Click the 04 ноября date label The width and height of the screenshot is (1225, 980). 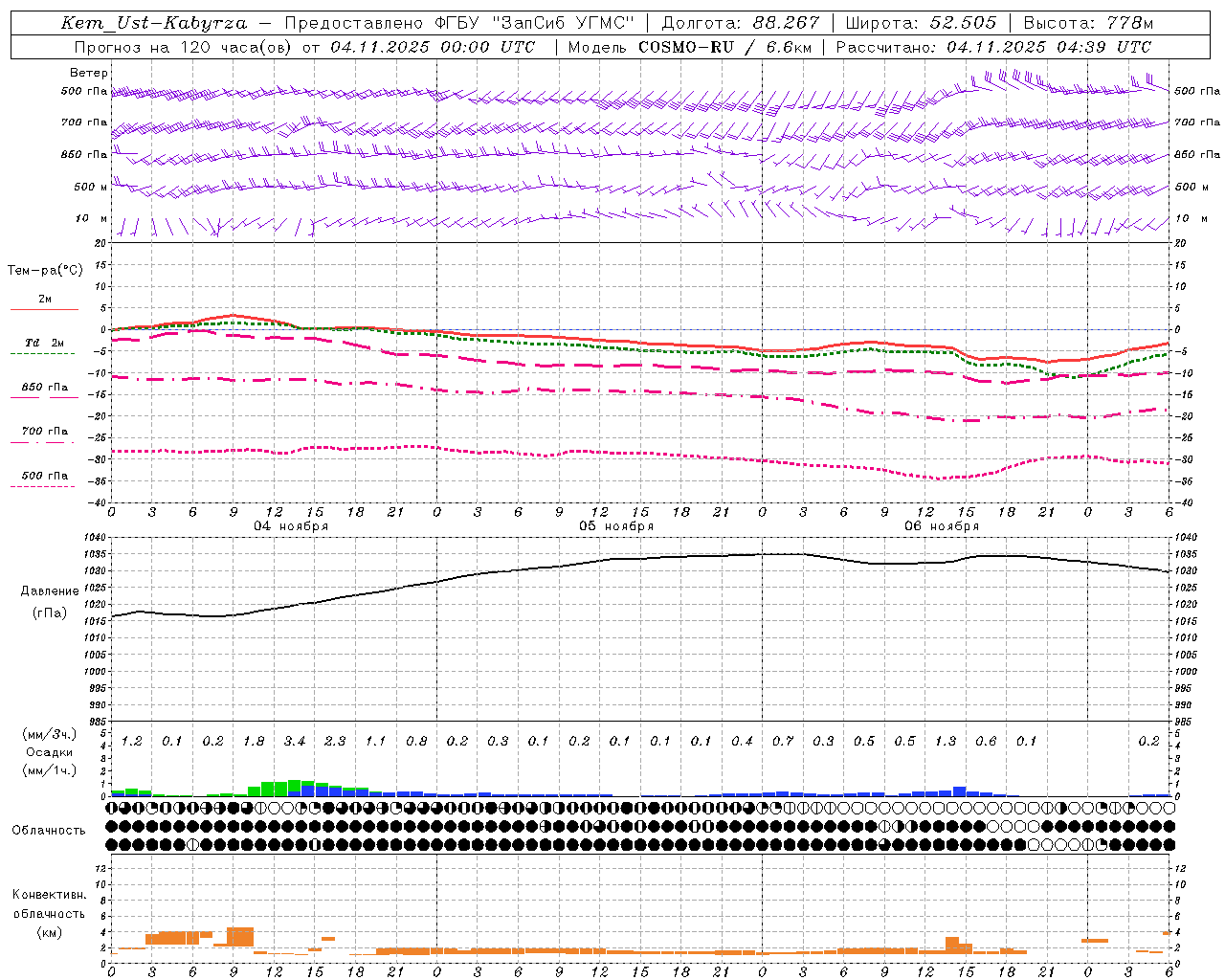point(291,526)
